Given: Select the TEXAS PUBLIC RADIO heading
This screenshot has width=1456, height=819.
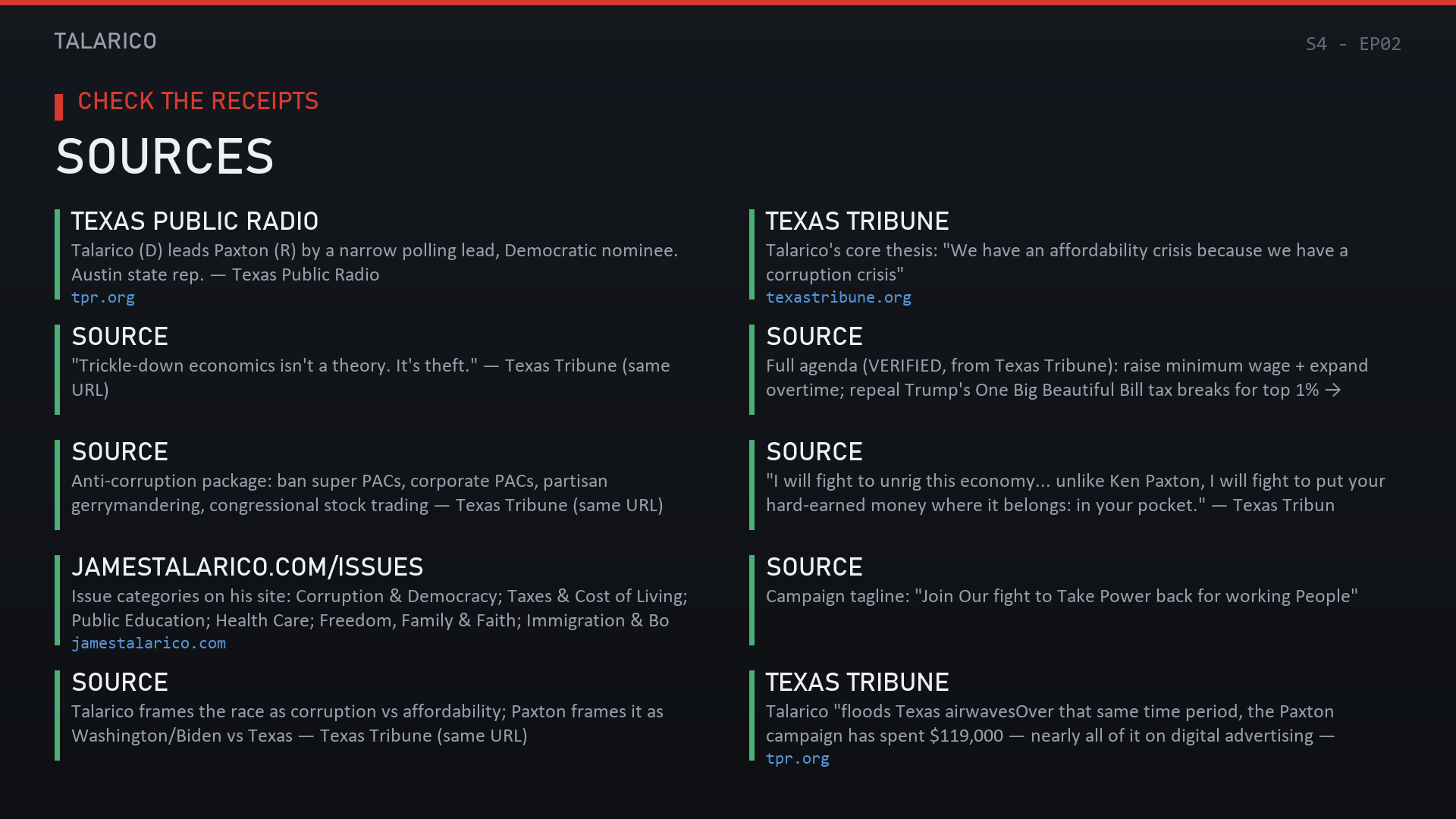Looking at the screenshot, I should [195, 221].
